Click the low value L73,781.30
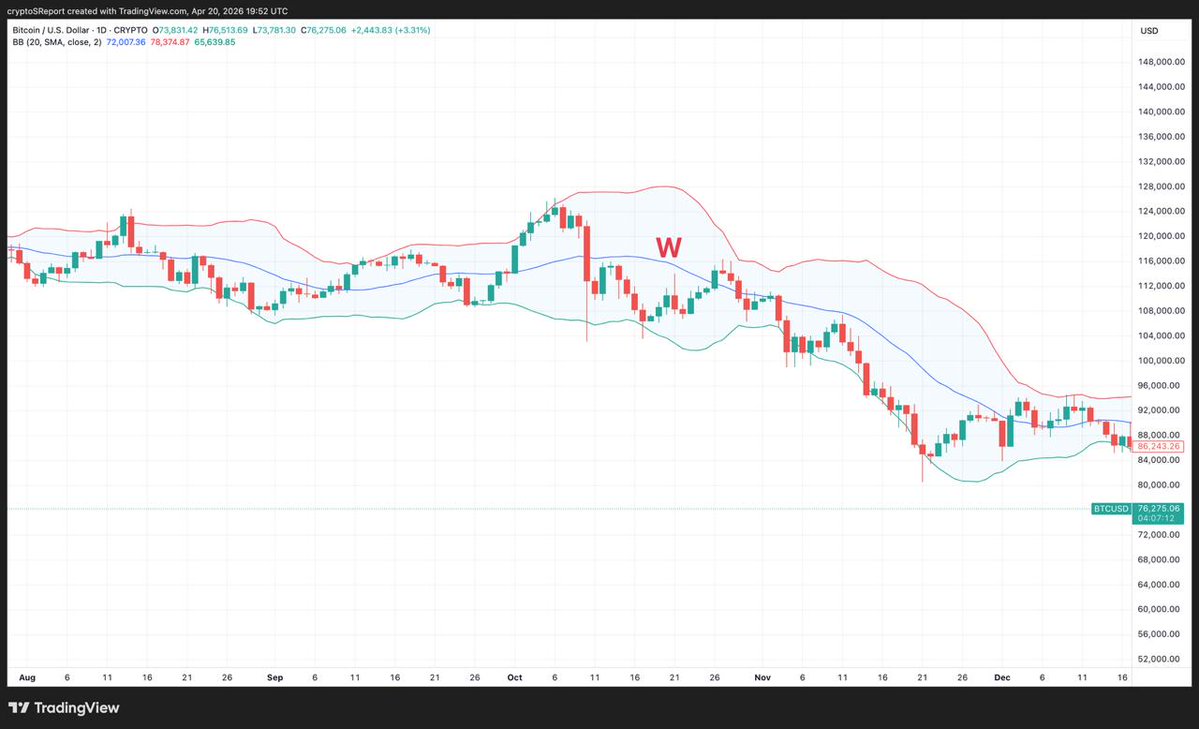The height and width of the screenshot is (729, 1199). click(274, 31)
